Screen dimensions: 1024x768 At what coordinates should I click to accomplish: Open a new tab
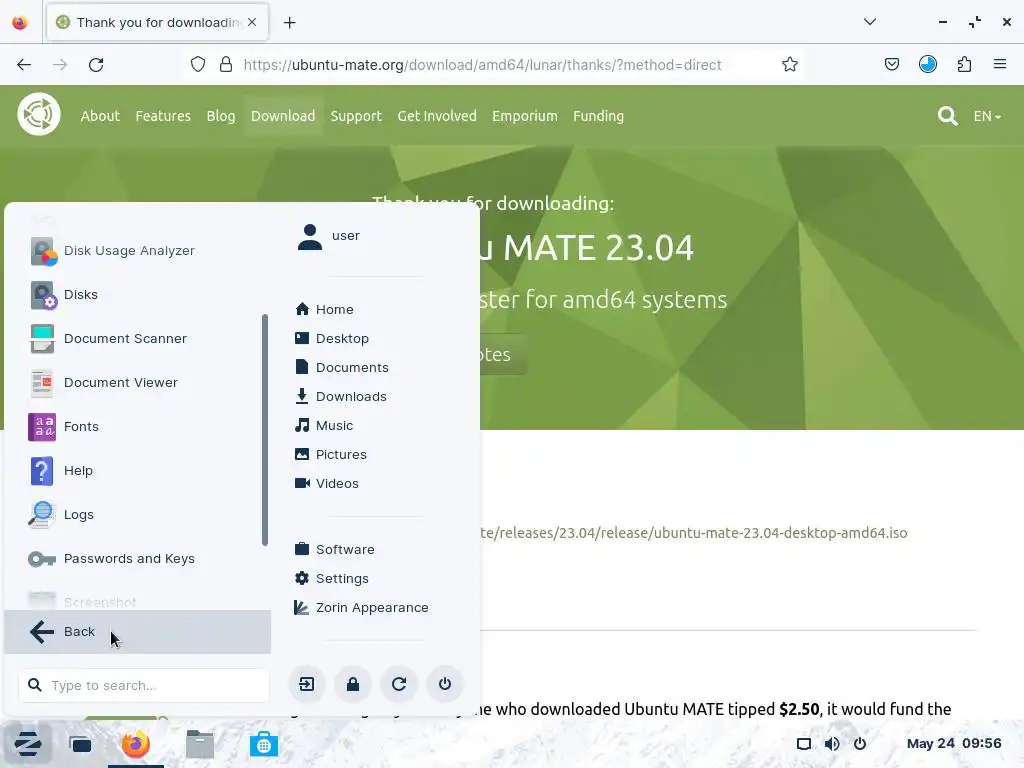point(289,23)
